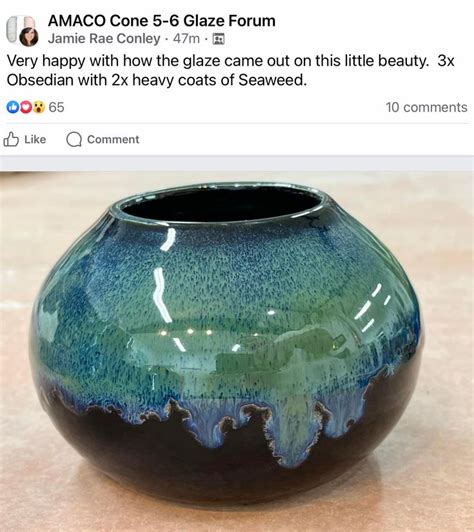
Task: Open the glazed pottery vase photo
Action: (237, 351)
